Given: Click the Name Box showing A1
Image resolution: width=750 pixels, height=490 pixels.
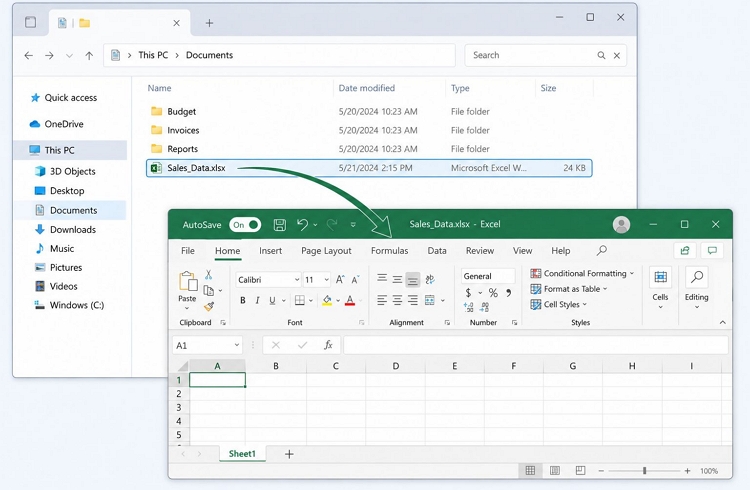Looking at the screenshot, I should tap(207, 345).
